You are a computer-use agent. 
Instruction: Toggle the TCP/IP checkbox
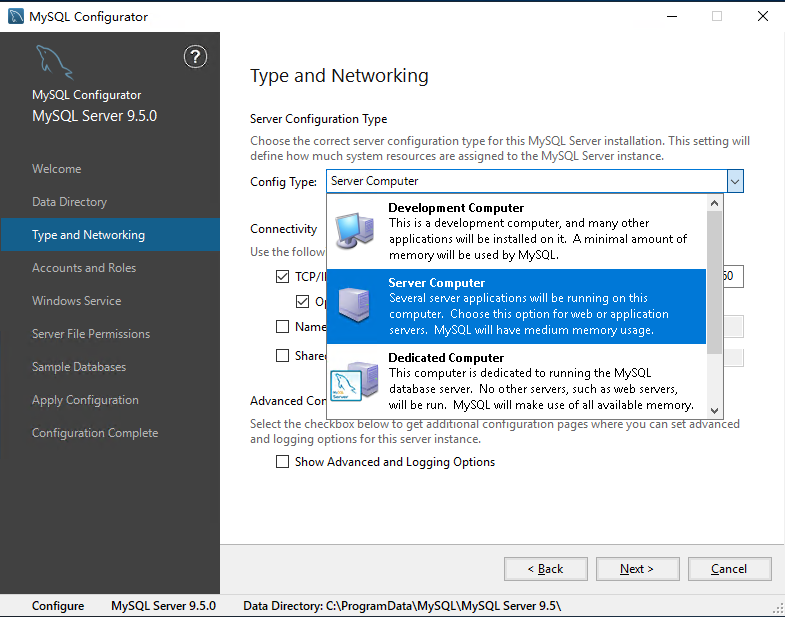pos(282,276)
